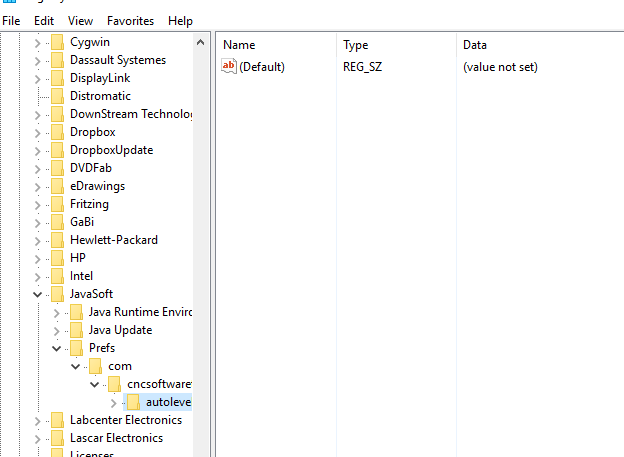Open the File menu
624x457 pixels.
(x=12, y=20)
